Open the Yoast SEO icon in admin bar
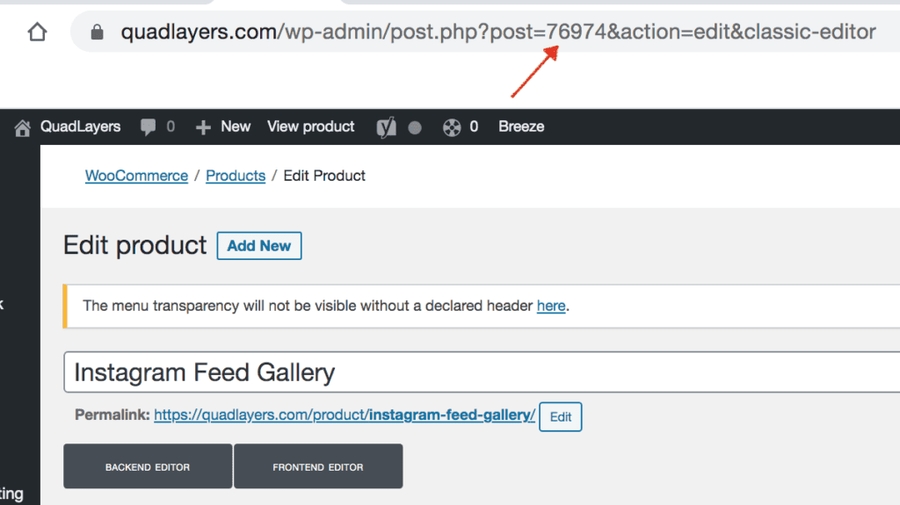This screenshot has height=505, width=900. (x=386, y=127)
